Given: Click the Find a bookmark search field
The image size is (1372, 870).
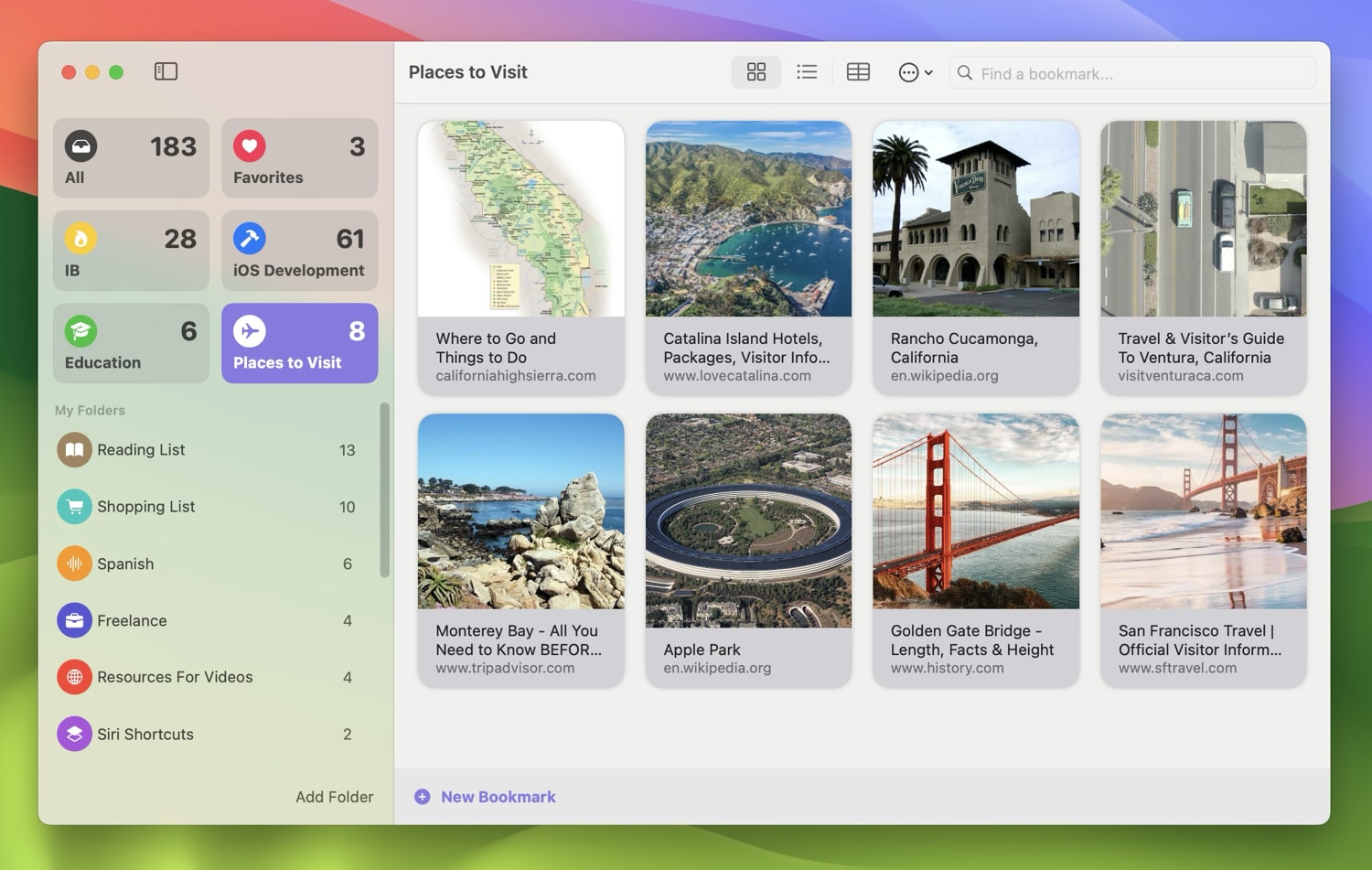Looking at the screenshot, I should (x=1134, y=73).
